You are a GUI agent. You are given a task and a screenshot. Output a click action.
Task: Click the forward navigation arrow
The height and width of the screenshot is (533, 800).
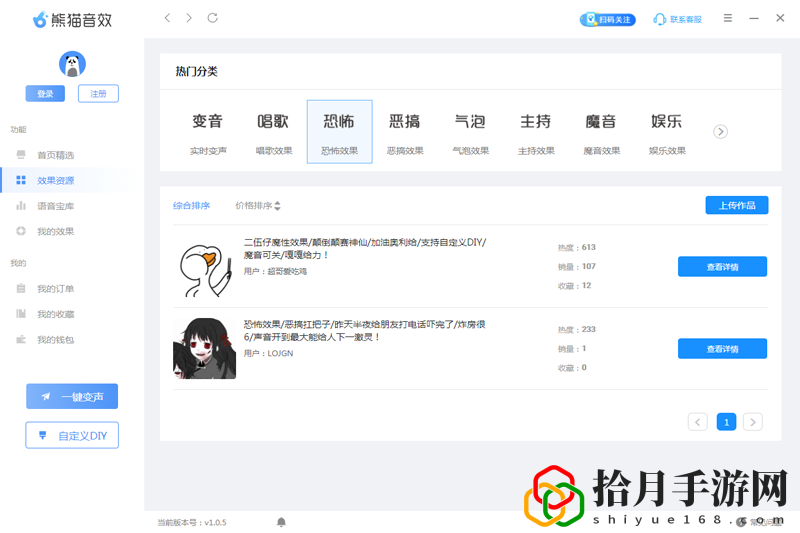[189, 18]
